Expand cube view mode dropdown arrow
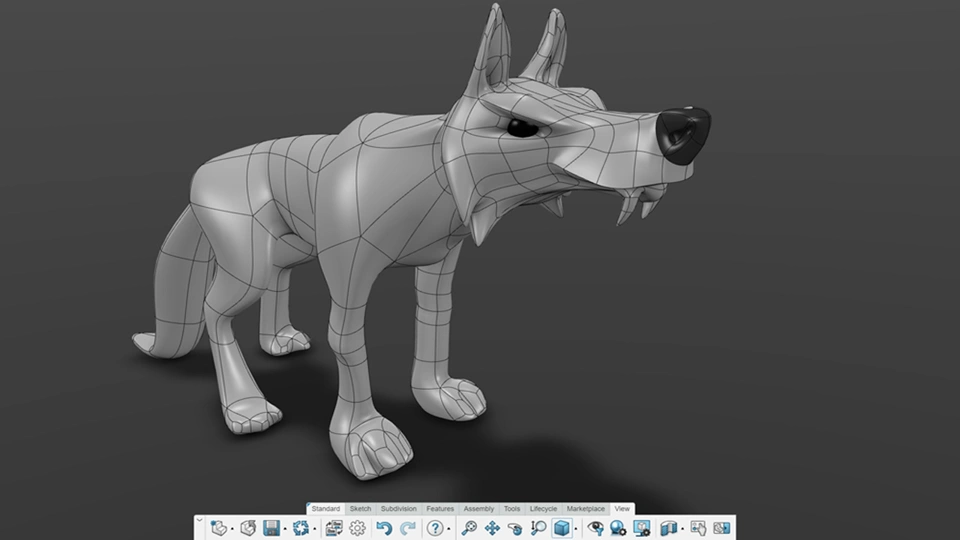This screenshot has width=960, height=540. coord(576,529)
